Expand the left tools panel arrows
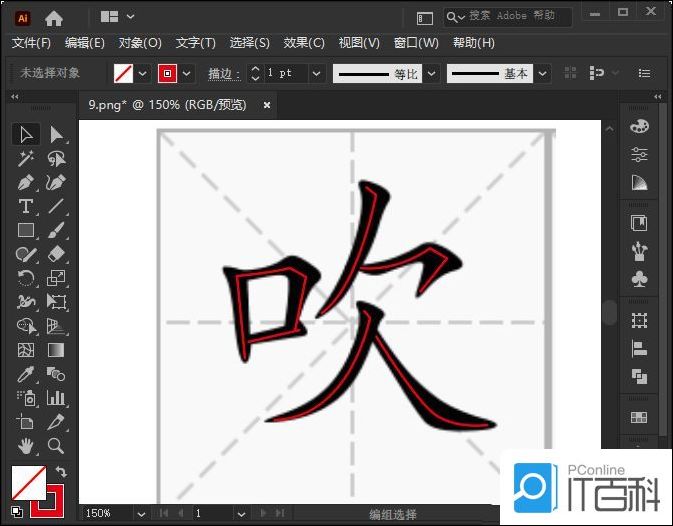The image size is (673, 526). tap(15, 97)
